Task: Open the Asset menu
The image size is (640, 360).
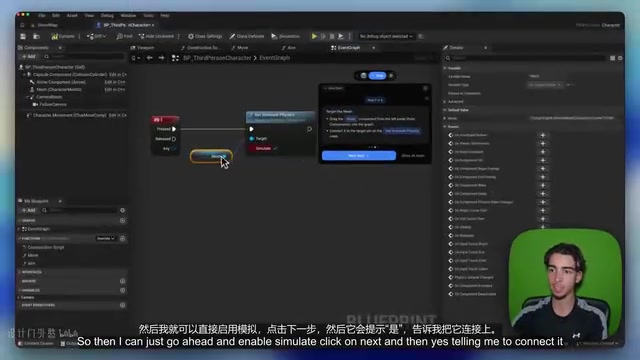Action: pos(72,16)
